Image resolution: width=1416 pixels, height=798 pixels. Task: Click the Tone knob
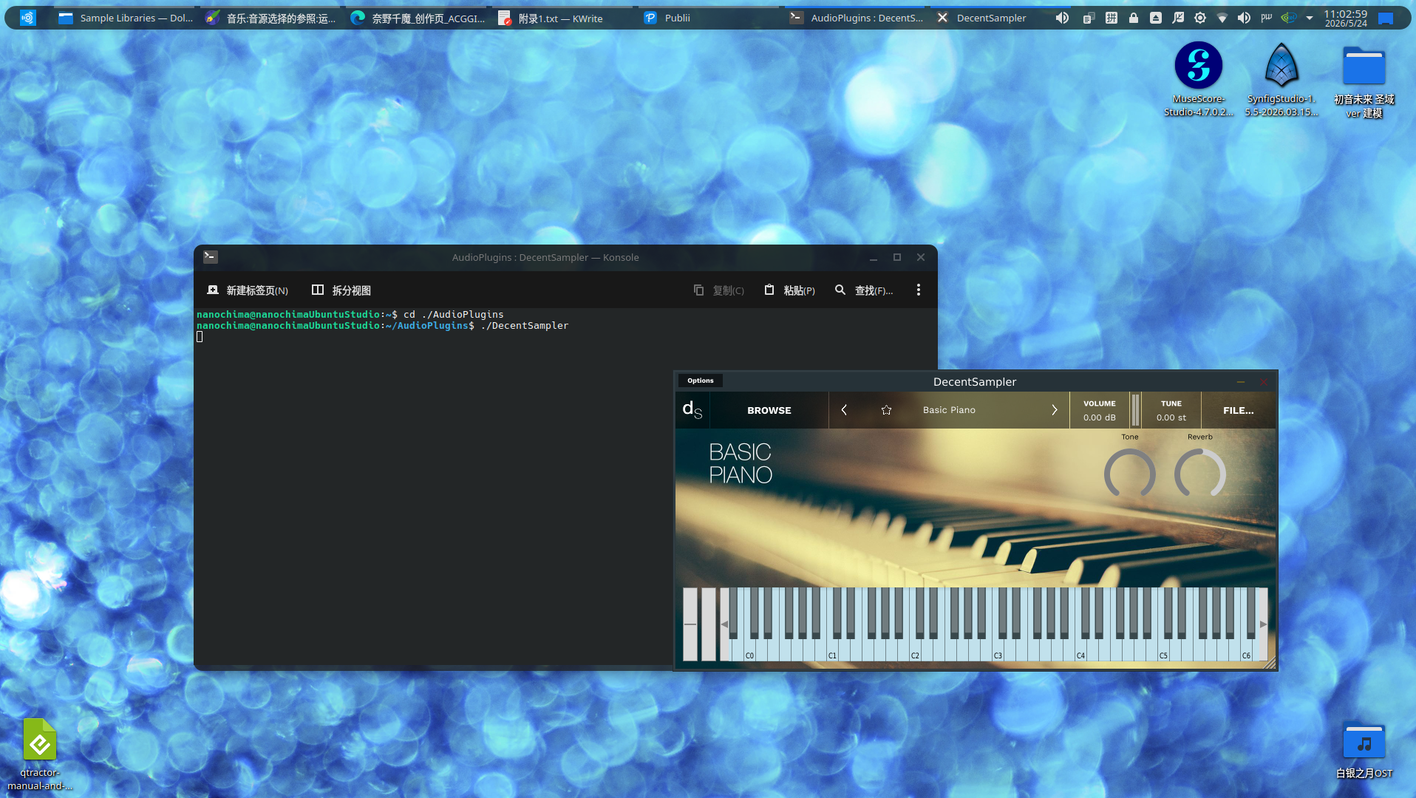pyautogui.click(x=1130, y=473)
